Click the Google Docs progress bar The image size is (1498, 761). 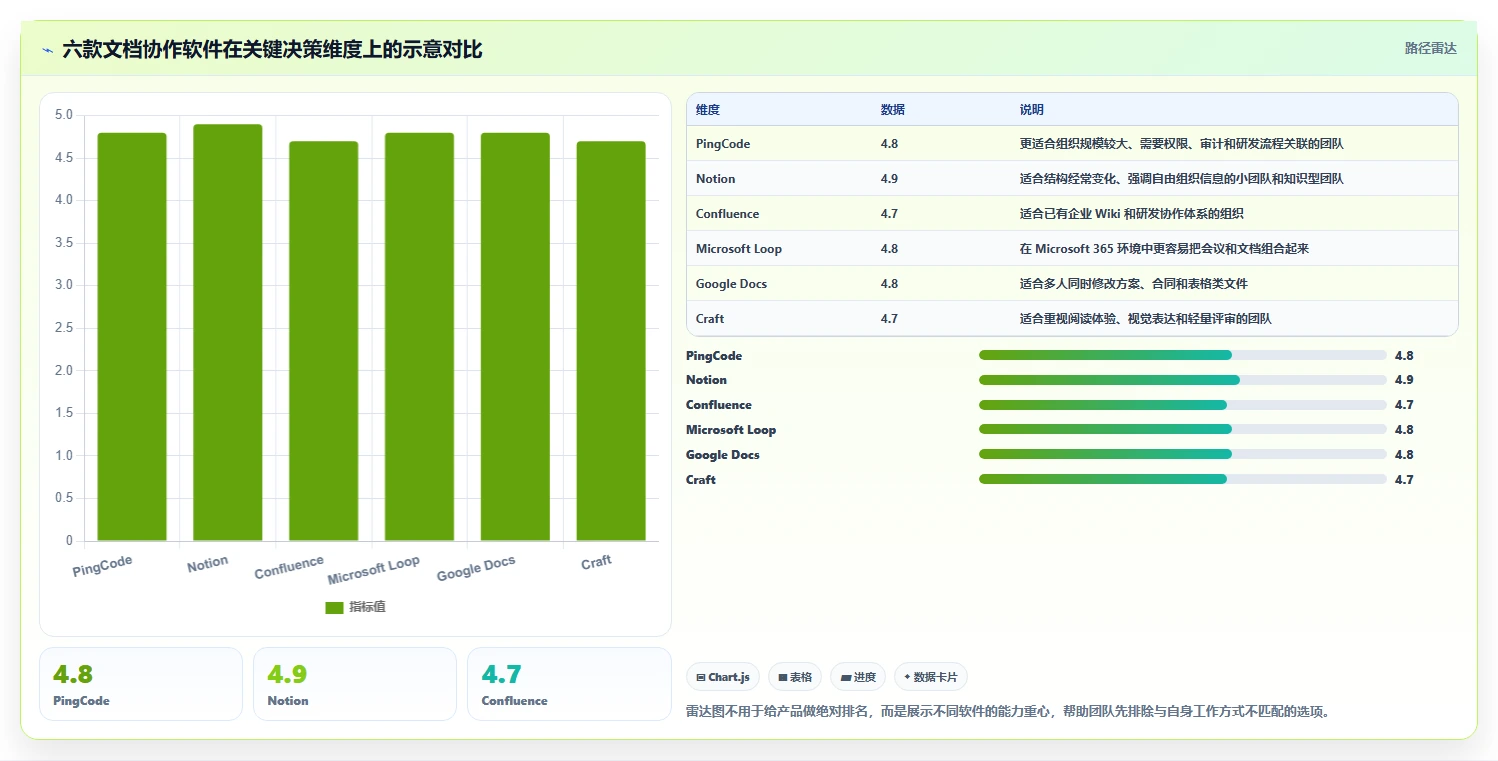point(1183,454)
